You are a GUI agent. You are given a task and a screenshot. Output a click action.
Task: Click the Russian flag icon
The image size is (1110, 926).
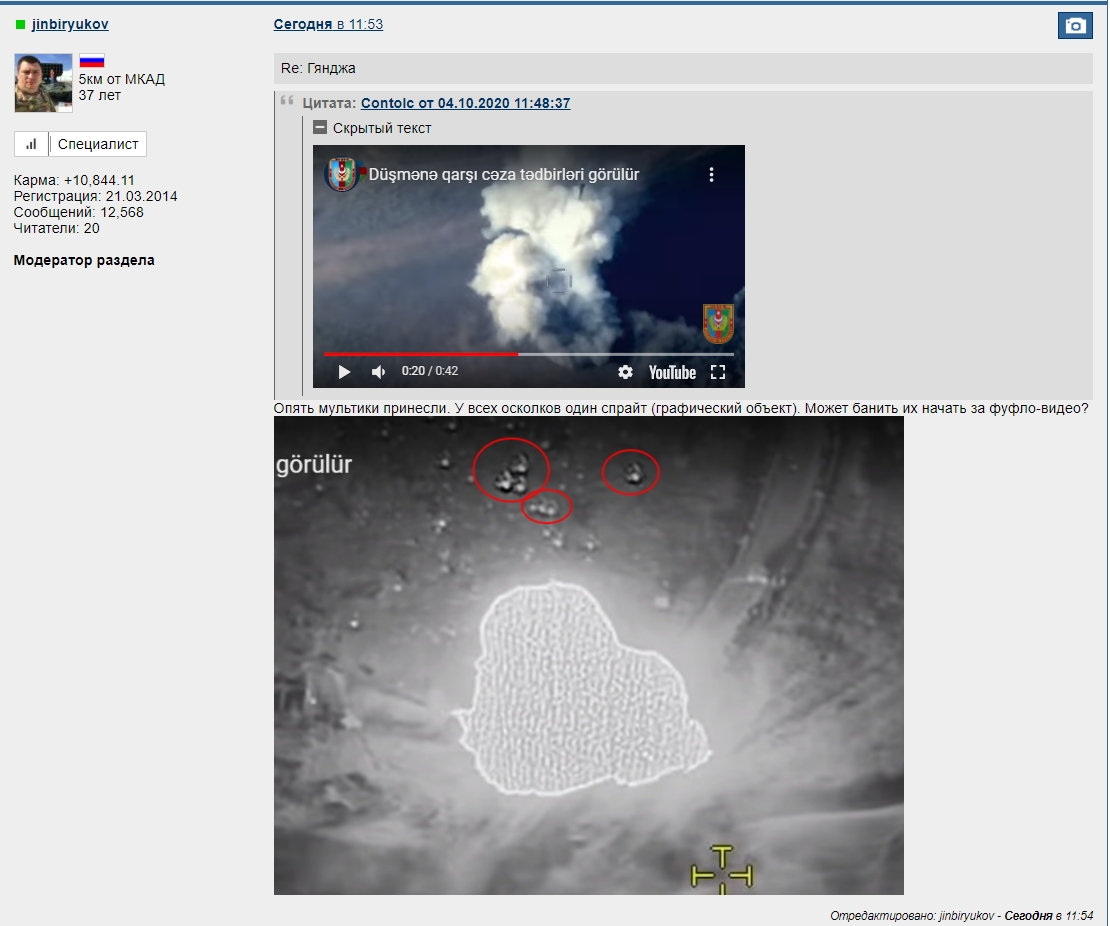pos(92,61)
